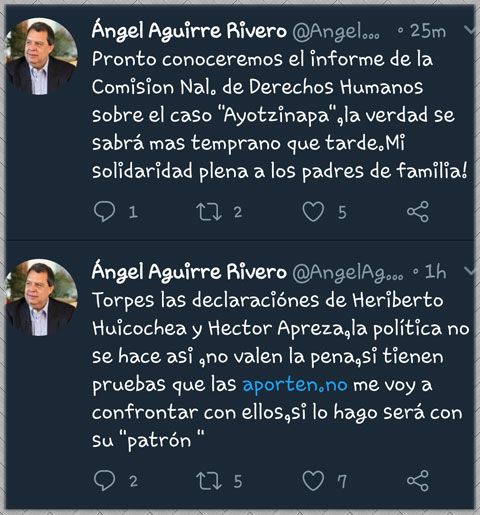This screenshot has width=480, height=515.
Task: Like the tweet about Derechos Humanos report
Action: click(313, 211)
